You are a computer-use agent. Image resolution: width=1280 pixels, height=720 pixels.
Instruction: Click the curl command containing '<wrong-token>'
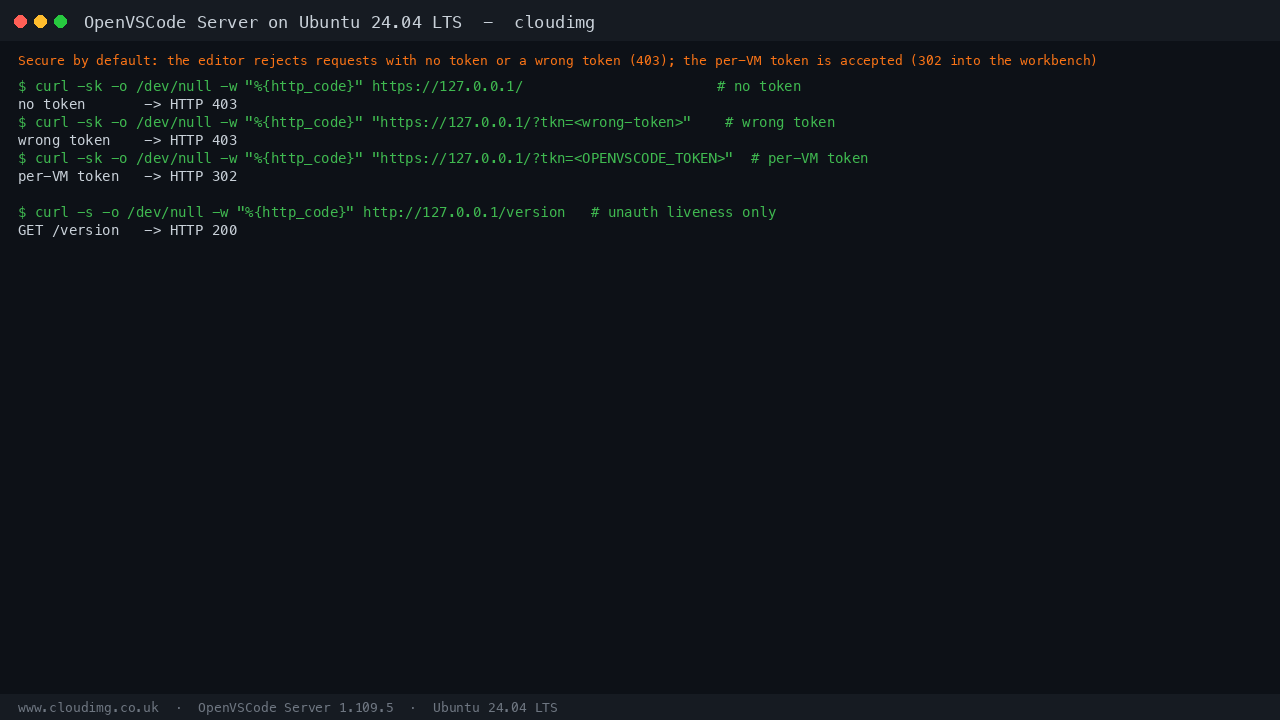click(x=427, y=122)
